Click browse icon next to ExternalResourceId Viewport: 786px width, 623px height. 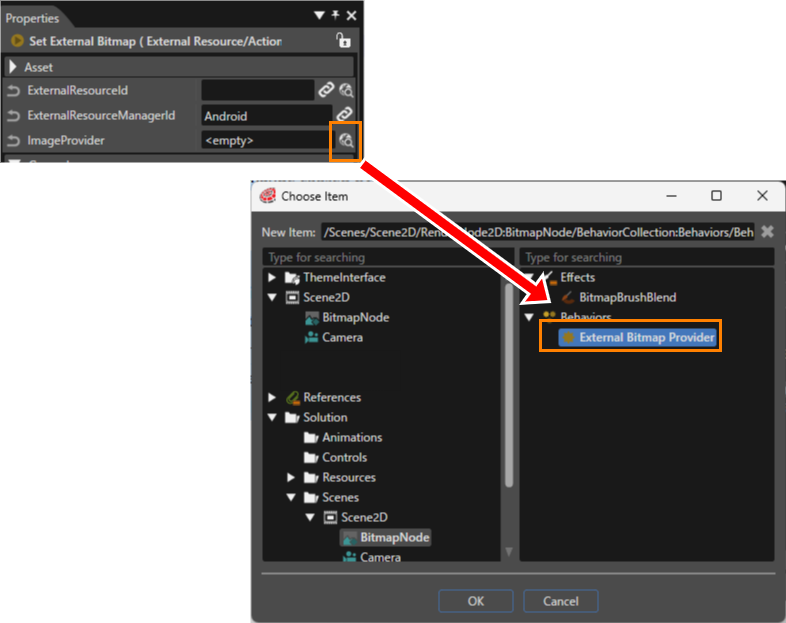[346, 90]
